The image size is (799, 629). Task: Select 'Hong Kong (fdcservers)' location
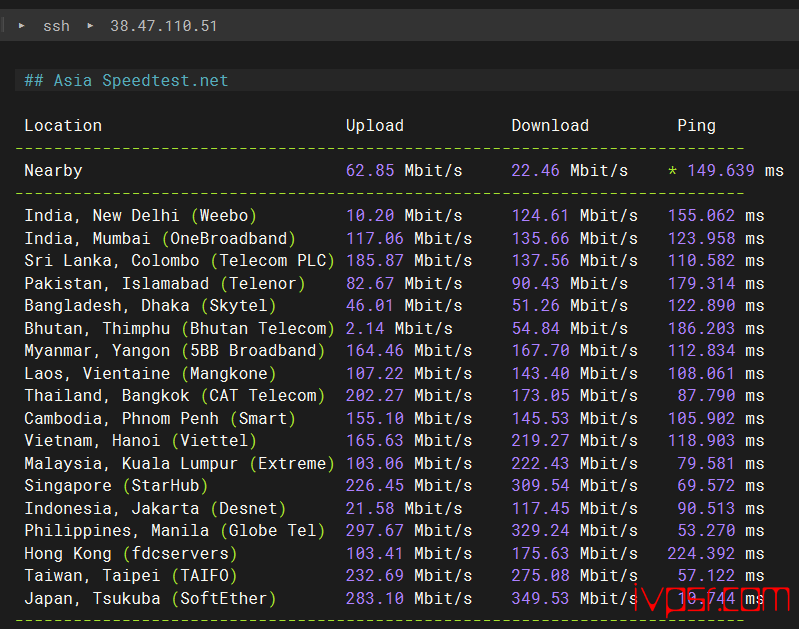coord(131,554)
